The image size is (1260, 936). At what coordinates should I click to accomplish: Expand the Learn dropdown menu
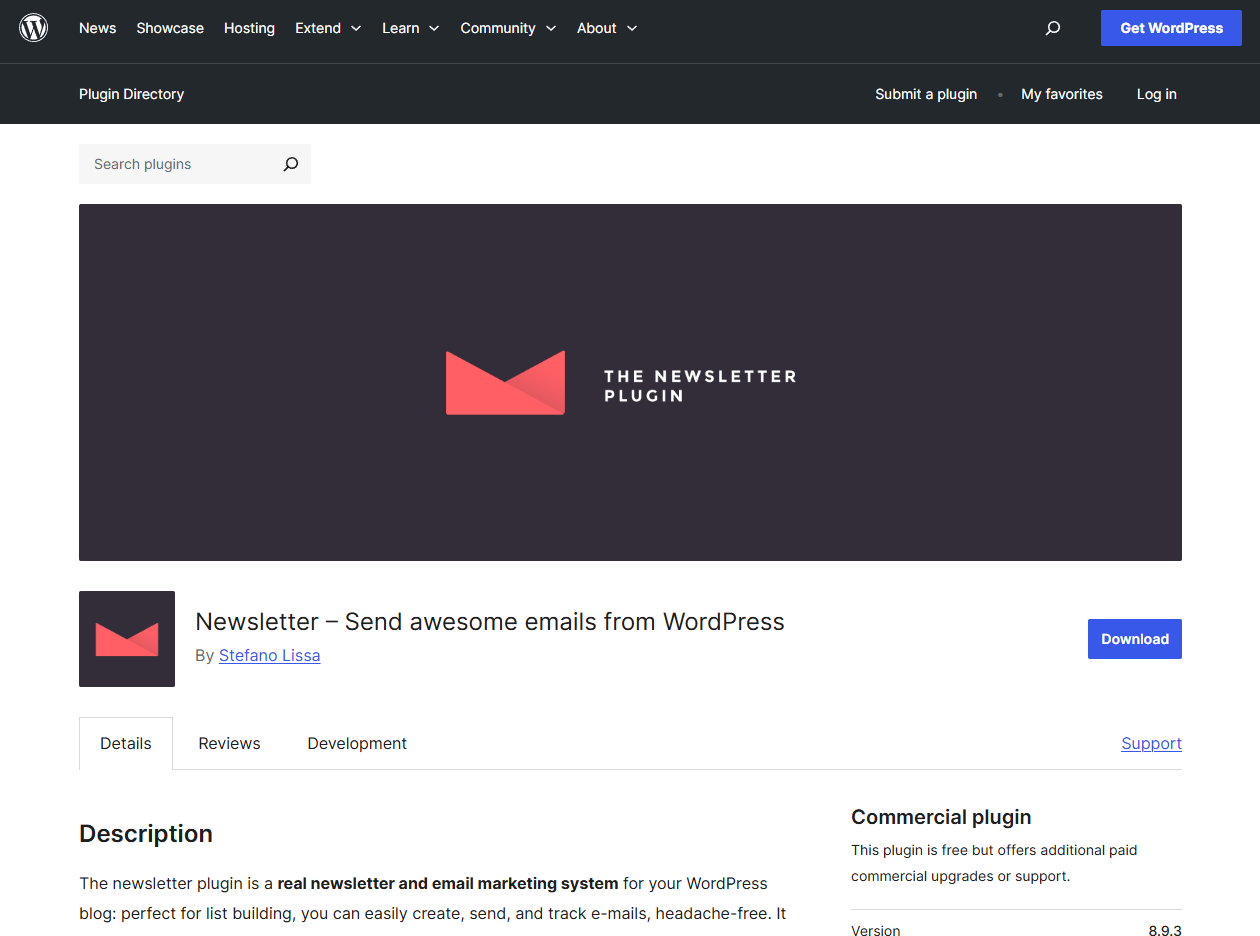tap(411, 28)
